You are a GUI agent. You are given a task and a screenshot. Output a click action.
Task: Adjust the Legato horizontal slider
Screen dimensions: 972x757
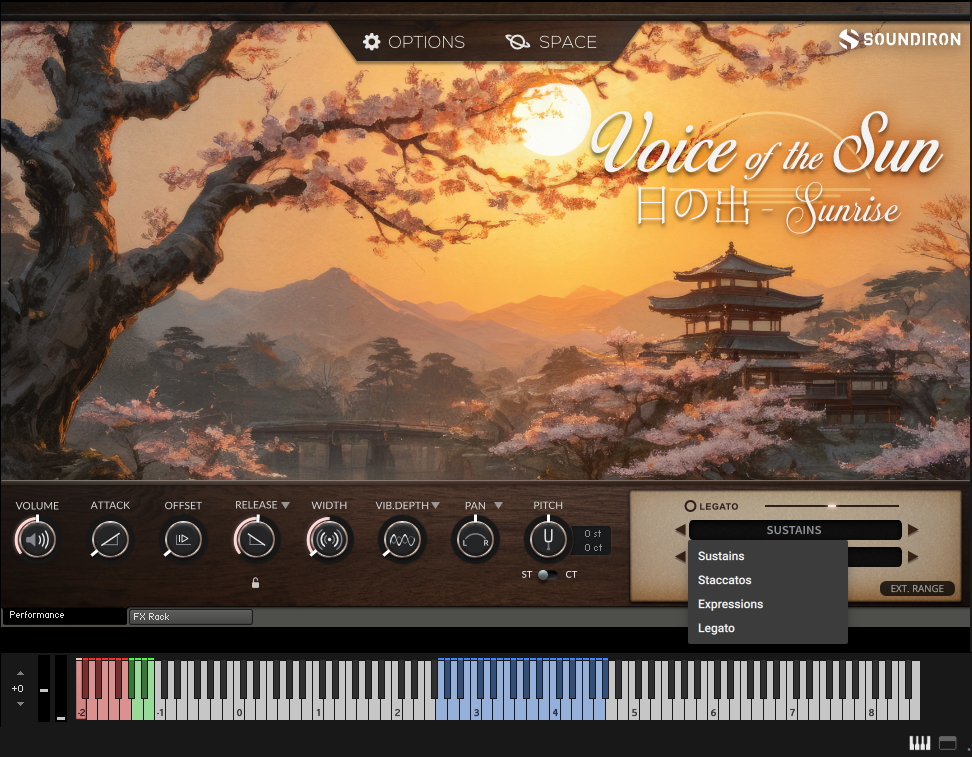click(831, 506)
